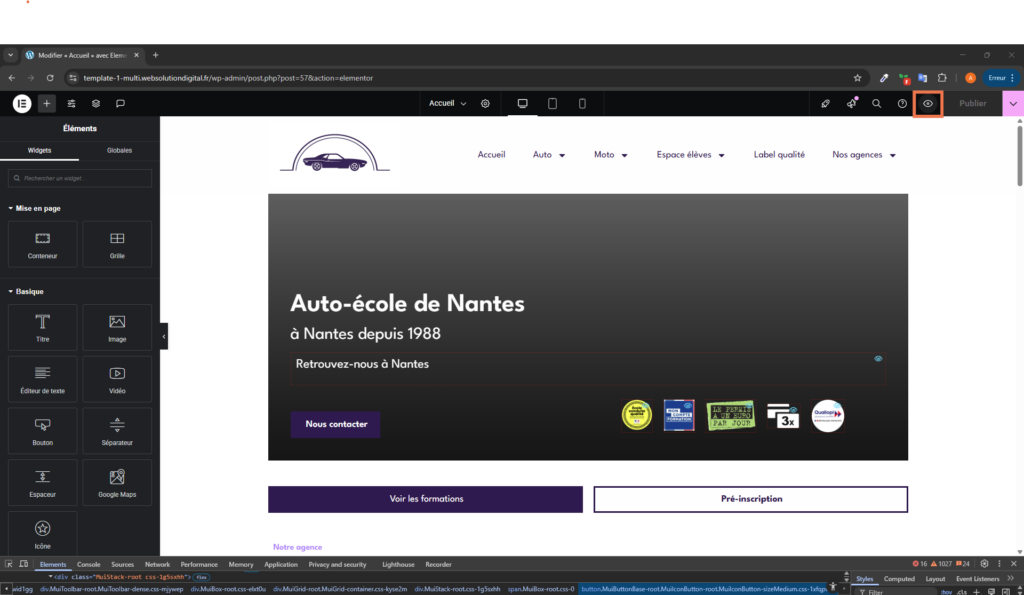Switch to mobile responsive view
The image size is (1024, 595).
(x=583, y=103)
